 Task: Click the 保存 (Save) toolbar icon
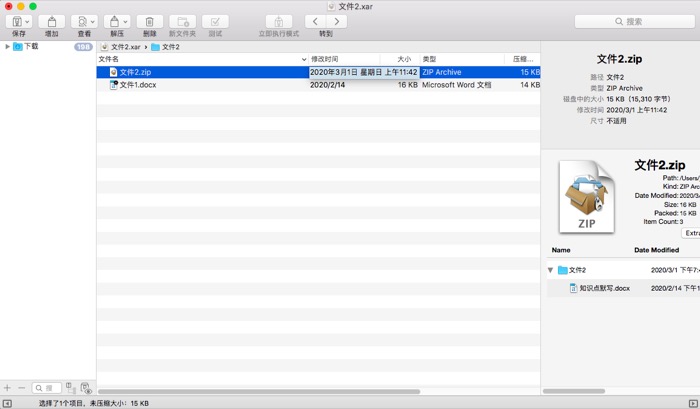14,21
